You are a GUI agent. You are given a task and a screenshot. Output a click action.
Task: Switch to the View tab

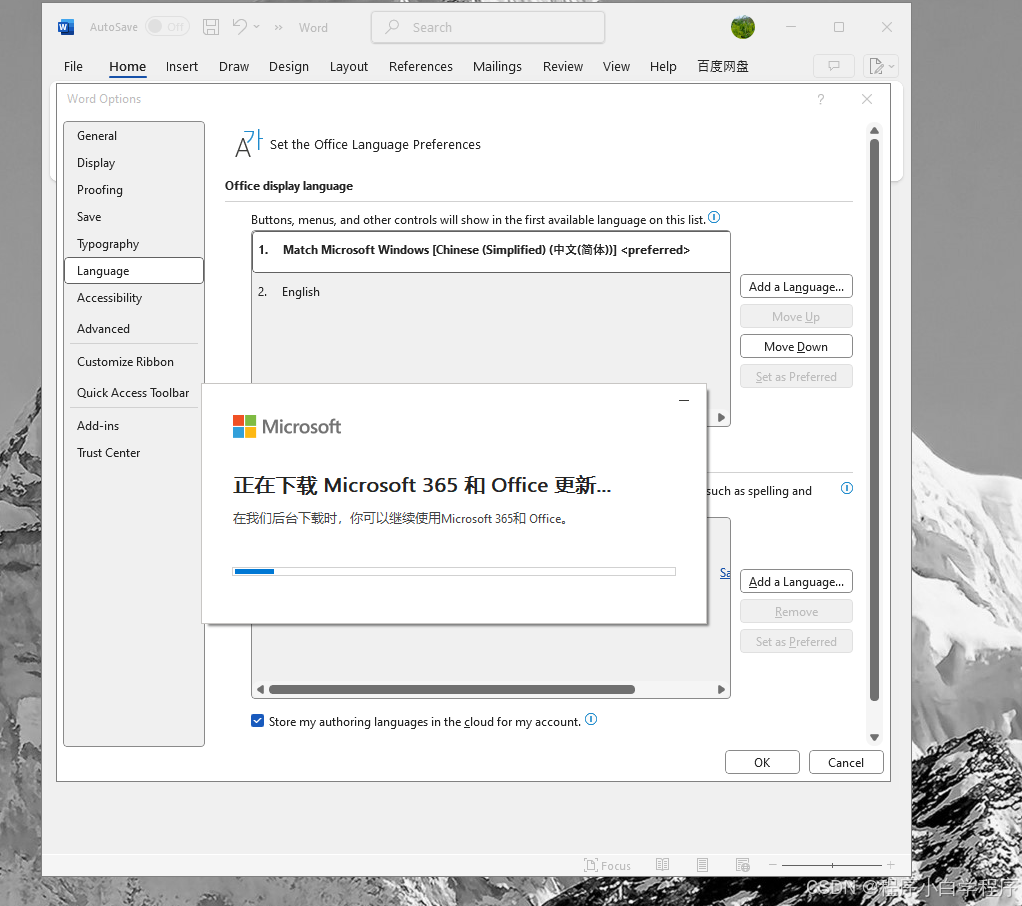[616, 66]
